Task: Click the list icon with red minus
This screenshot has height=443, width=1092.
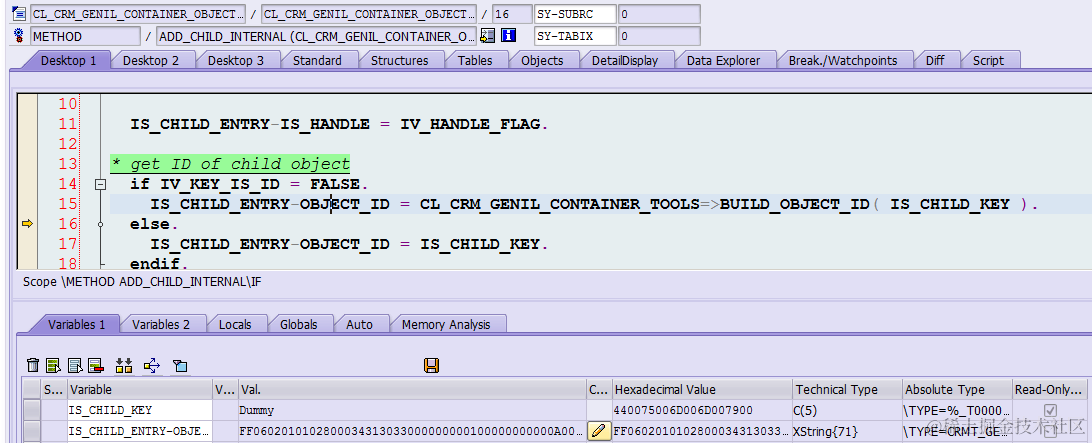Action: (96, 366)
